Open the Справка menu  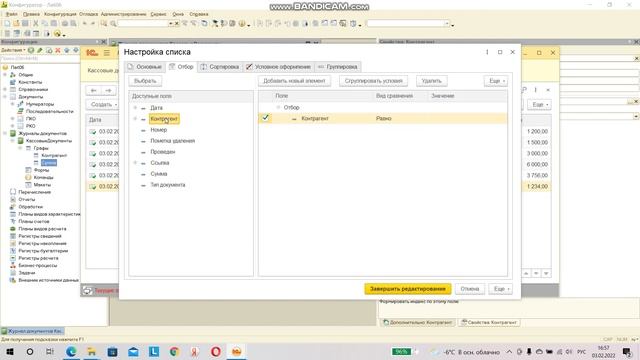[199, 14]
